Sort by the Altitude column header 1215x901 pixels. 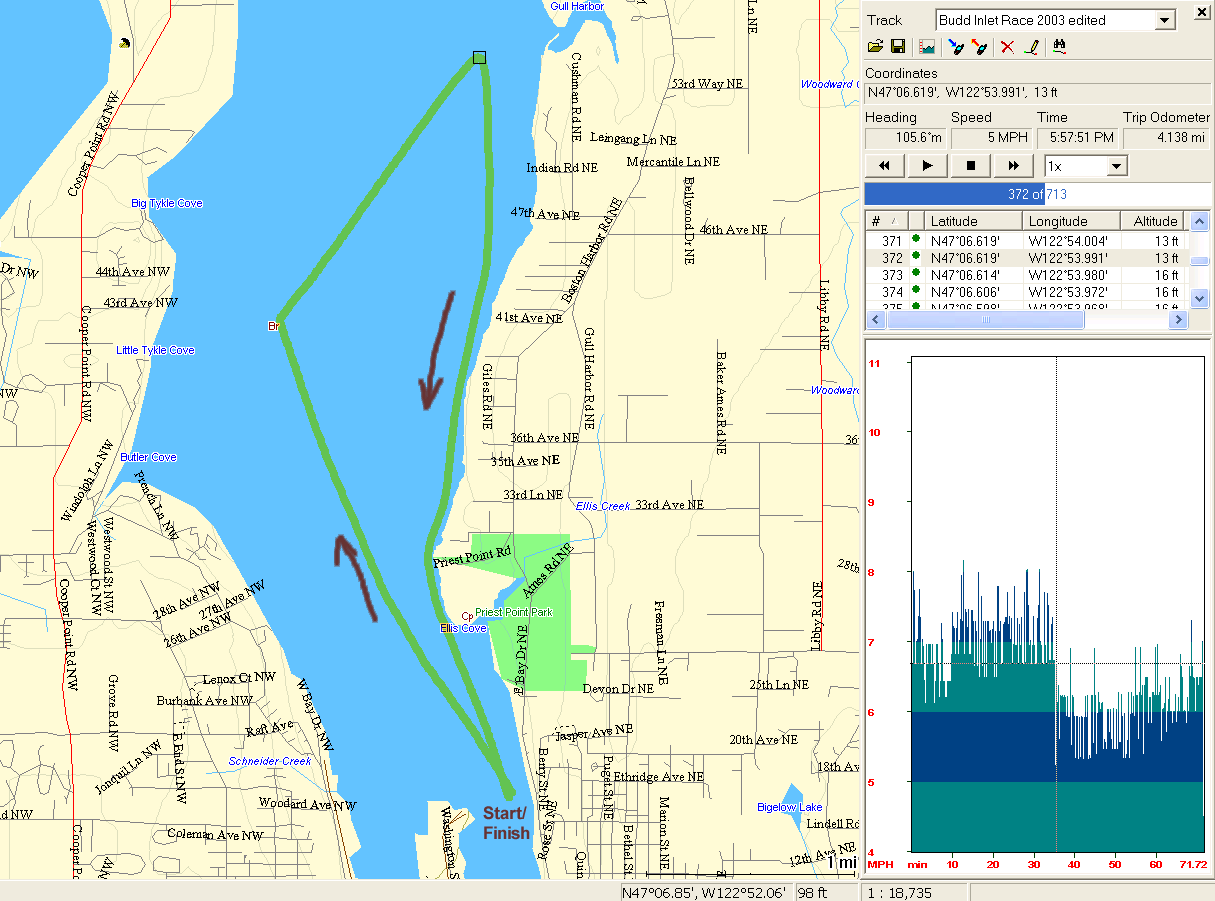click(x=1155, y=221)
